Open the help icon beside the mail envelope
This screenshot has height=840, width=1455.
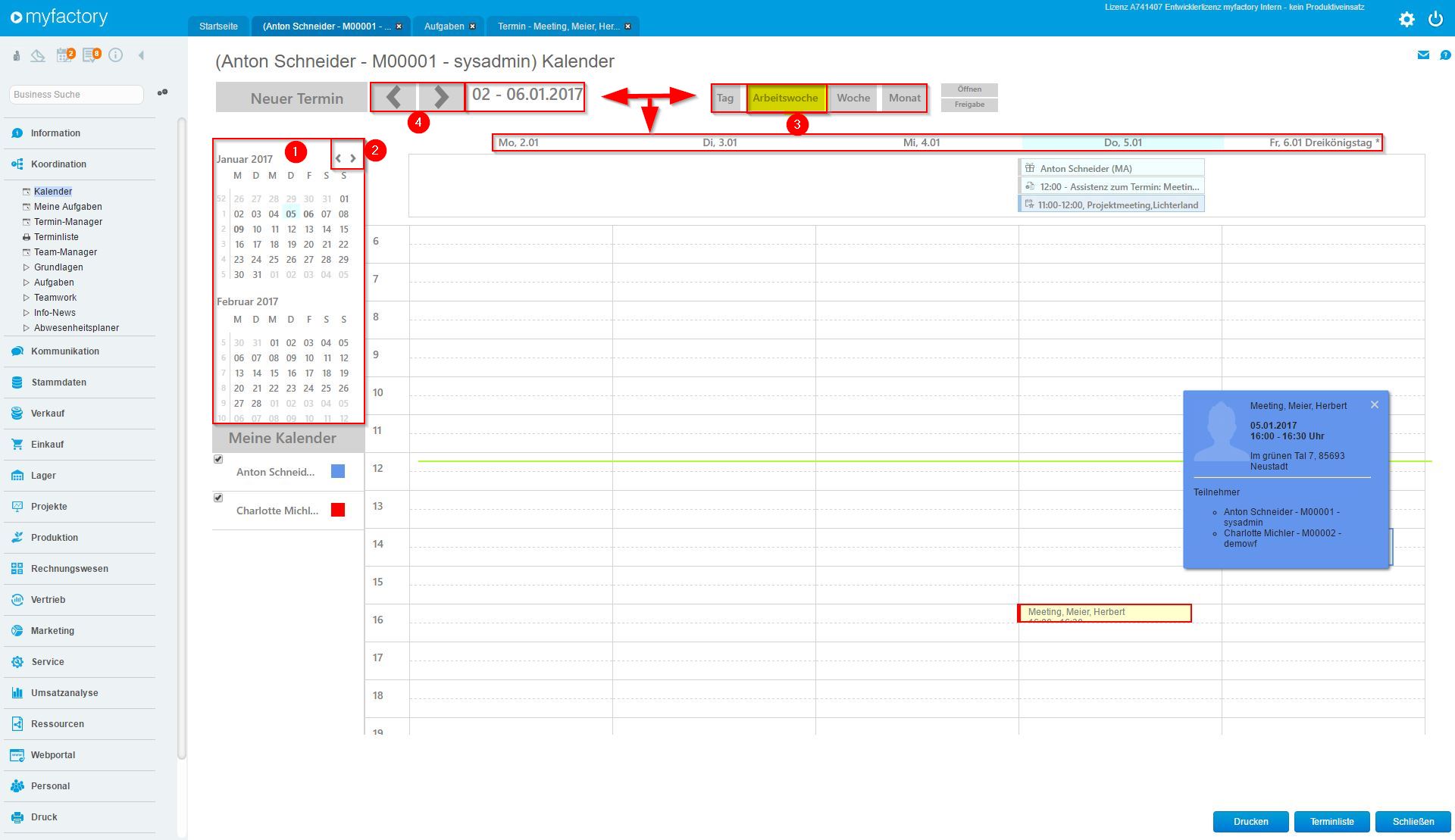(1445, 55)
